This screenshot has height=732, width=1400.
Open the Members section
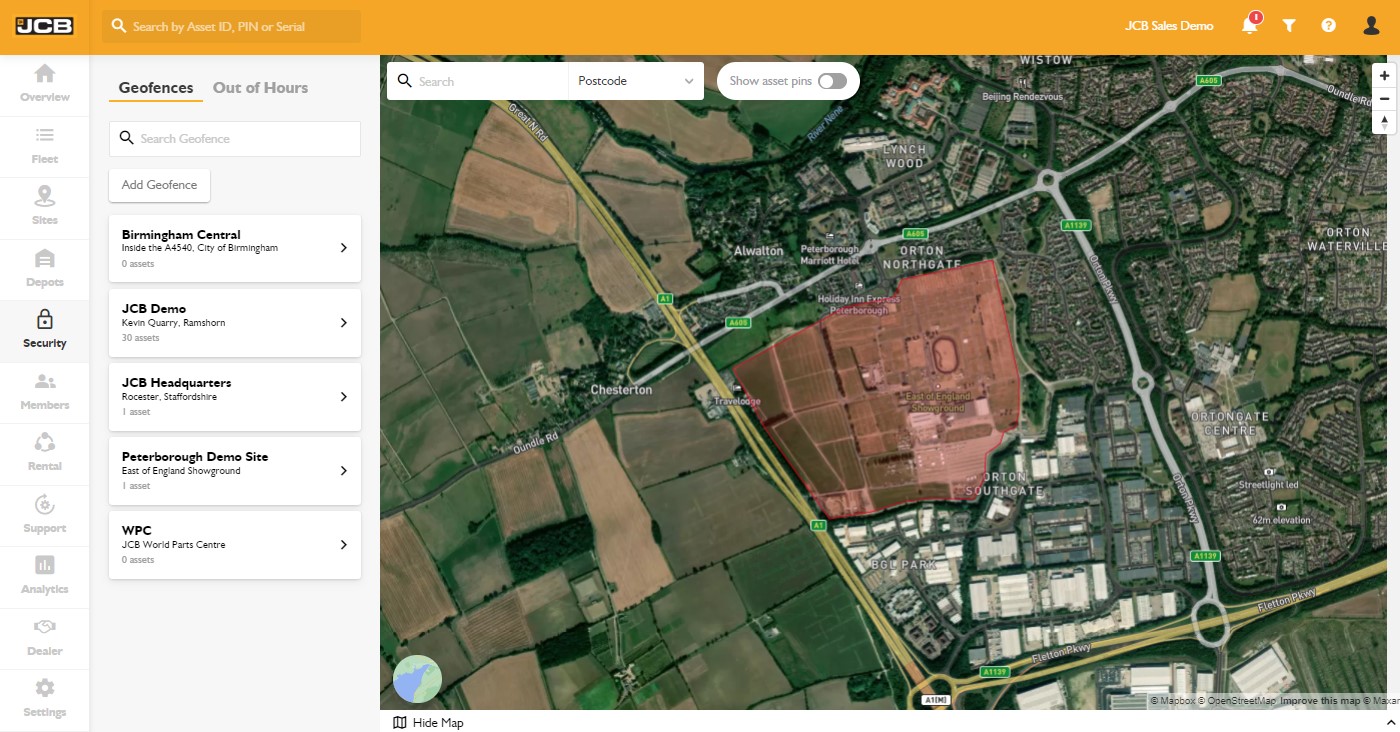point(44,392)
